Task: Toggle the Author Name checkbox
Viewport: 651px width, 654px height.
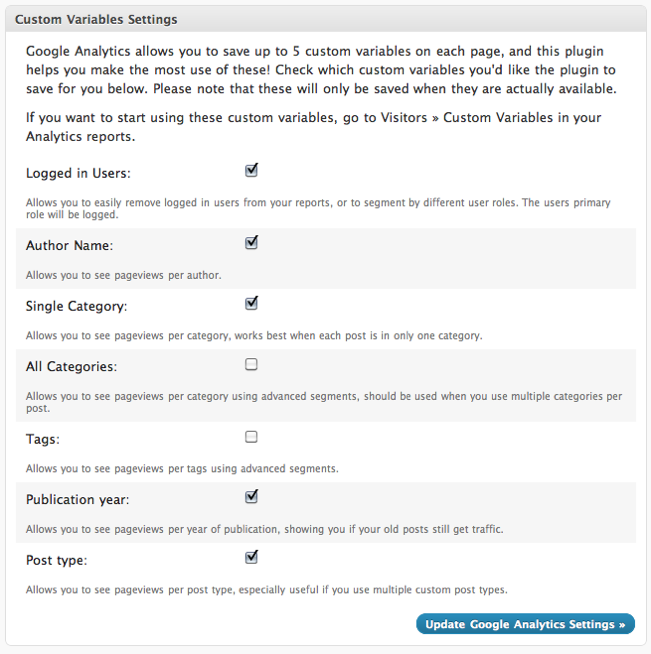Action: click(x=251, y=243)
